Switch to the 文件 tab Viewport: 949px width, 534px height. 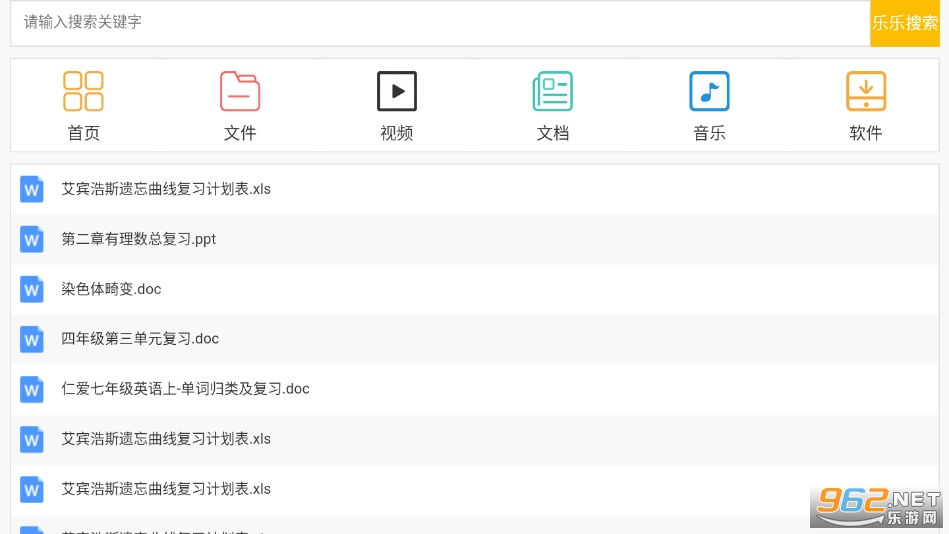click(x=240, y=132)
